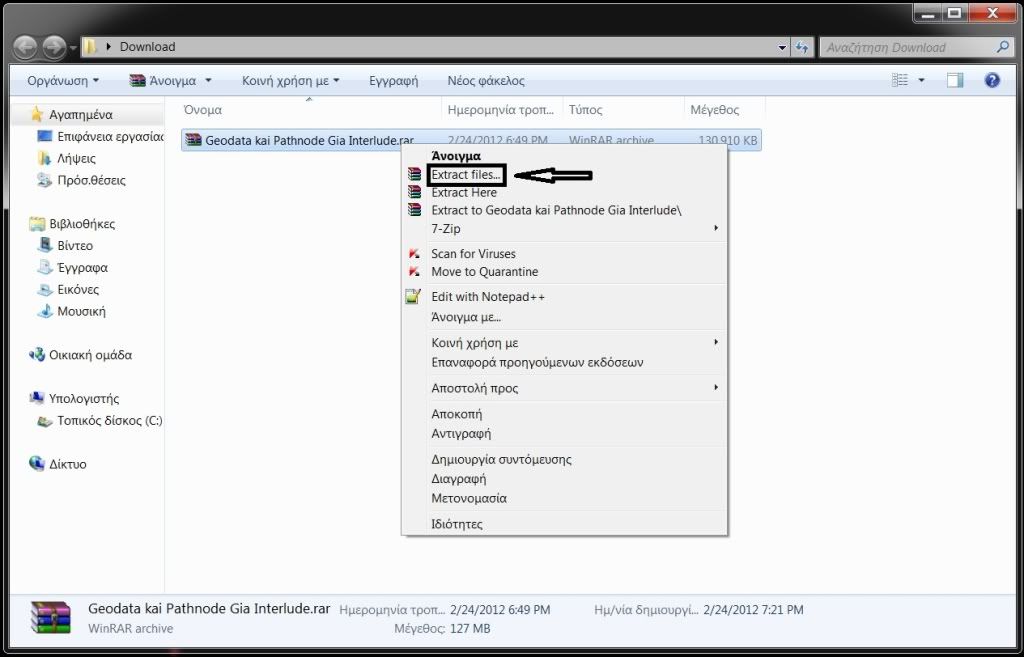
Task: Expand the view options dropdown arrow
Action: coord(921,81)
